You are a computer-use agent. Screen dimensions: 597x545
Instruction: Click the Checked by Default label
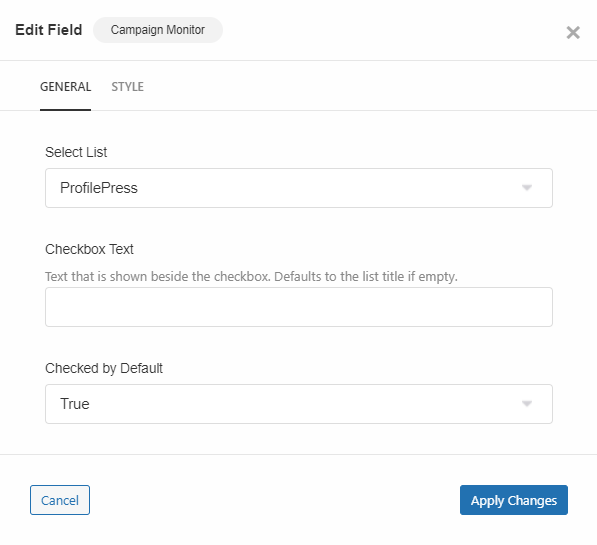tap(104, 368)
